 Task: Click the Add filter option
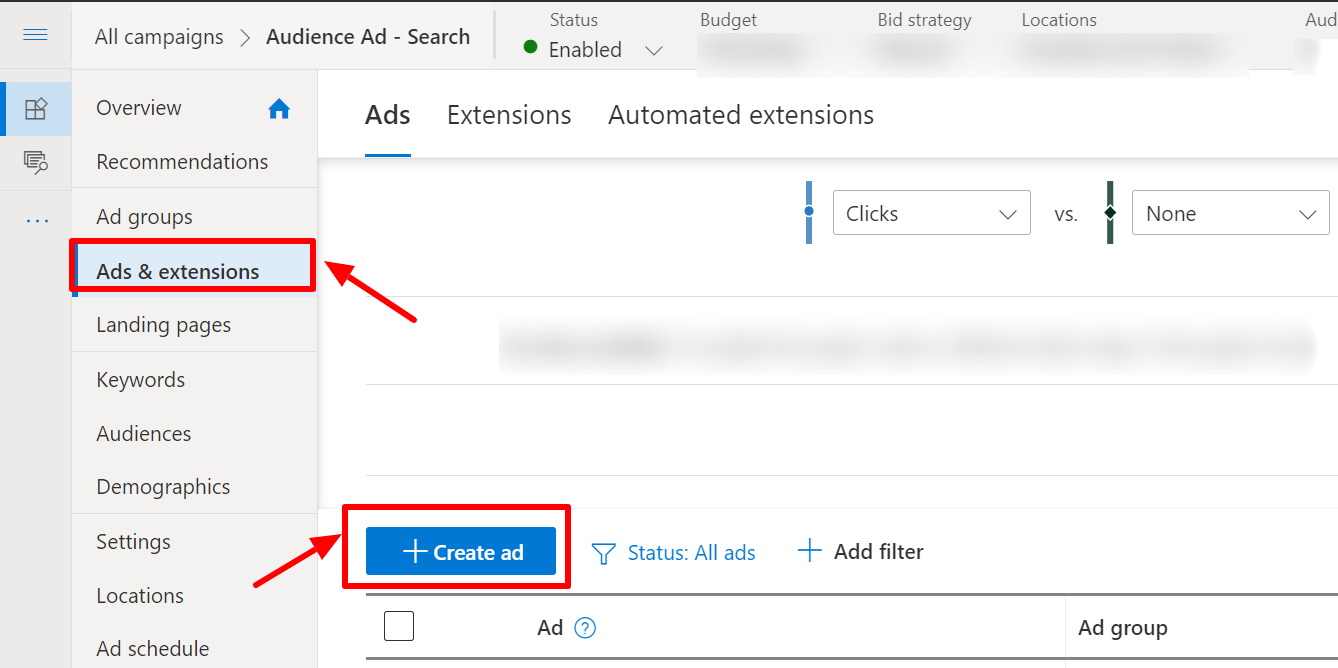pyautogui.click(x=860, y=551)
